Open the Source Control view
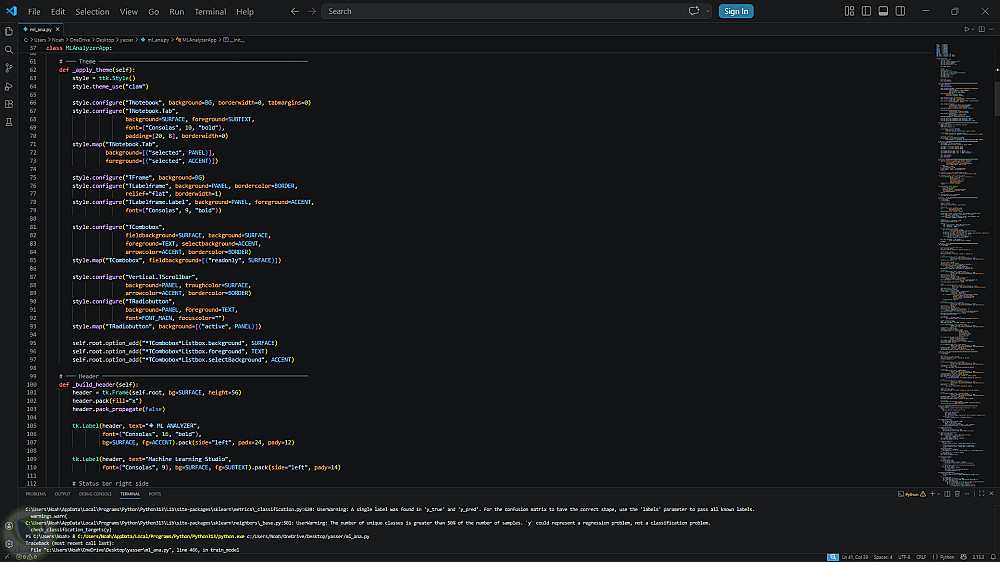Image resolution: width=1000 pixels, height=562 pixels. coord(9,67)
